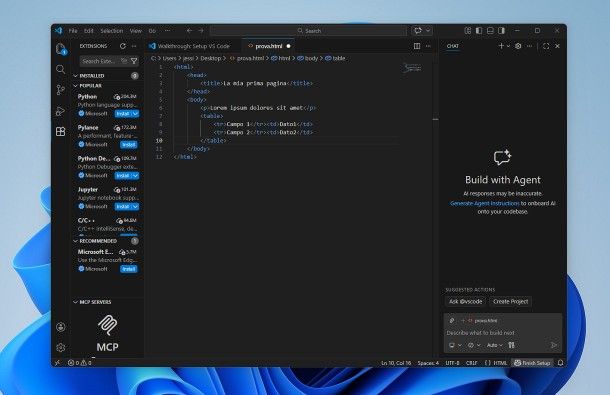Toggle the bottom panel visibility
Screen dimensions: 610x395
point(490,30)
